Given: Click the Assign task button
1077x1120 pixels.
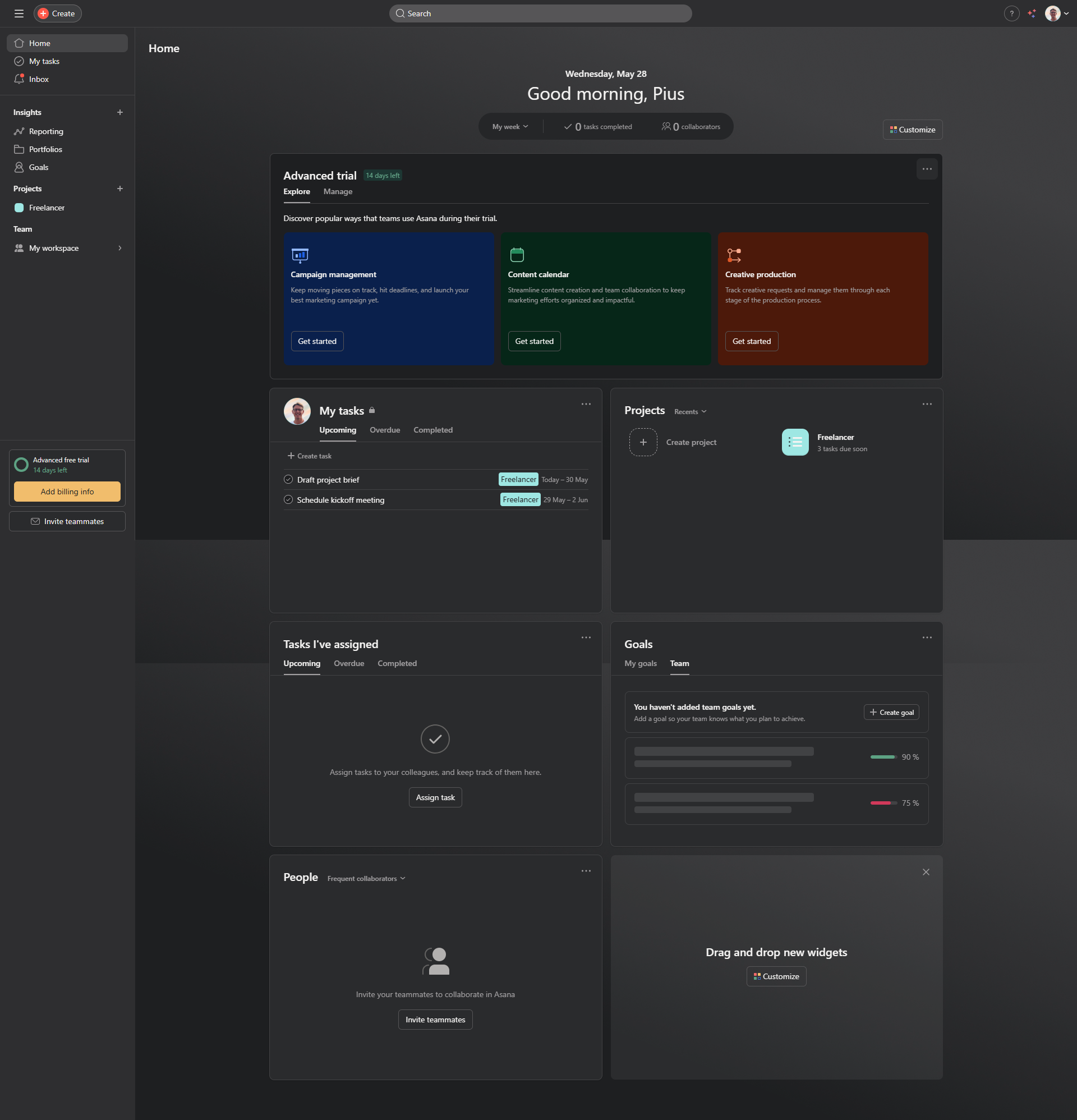Looking at the screenshot, I should coord(435,797).
